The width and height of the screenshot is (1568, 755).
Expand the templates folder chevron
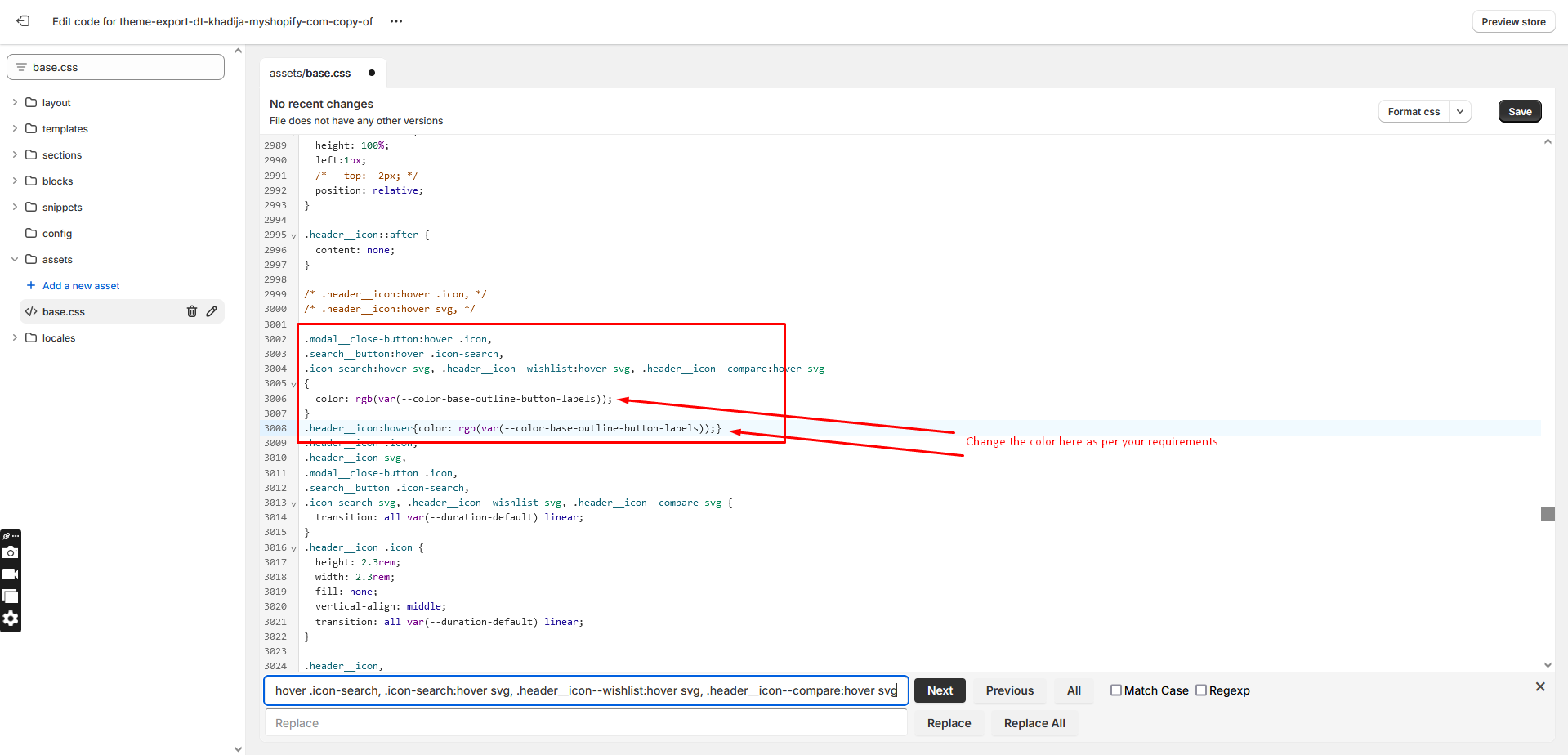point(15,128)
